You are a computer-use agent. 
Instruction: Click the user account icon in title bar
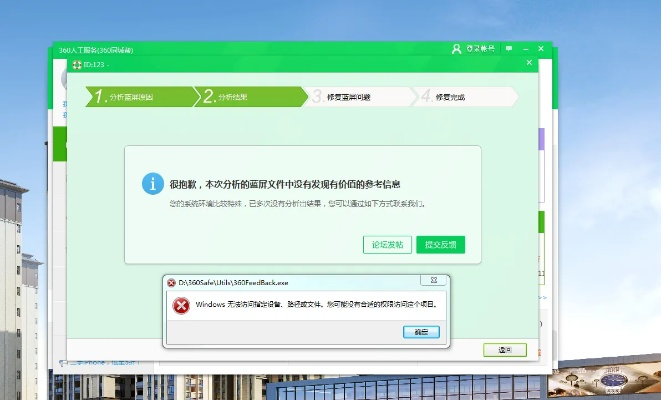click(x=456, y=48)
